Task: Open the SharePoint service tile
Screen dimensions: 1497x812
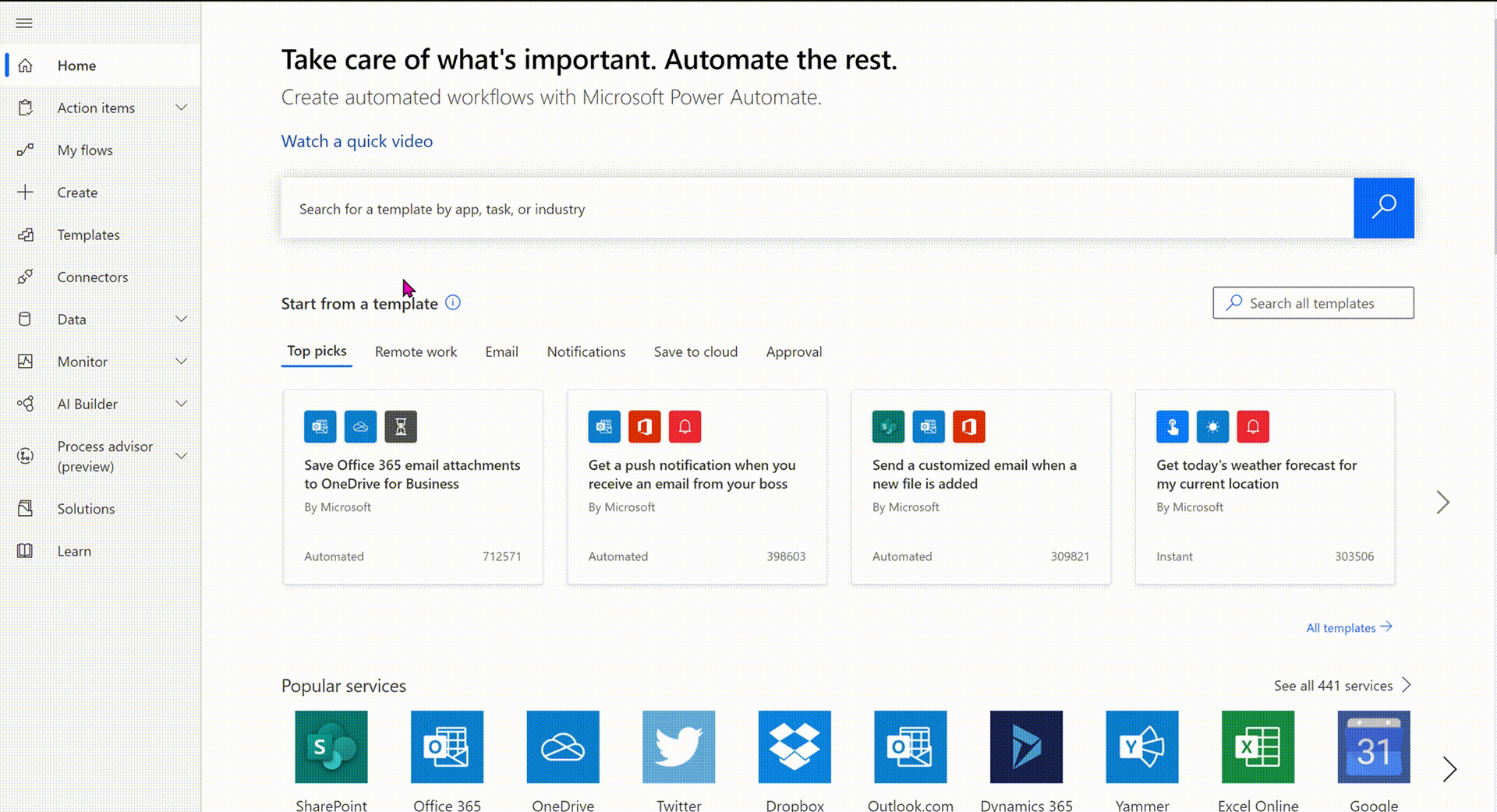Action: [331, 747]
